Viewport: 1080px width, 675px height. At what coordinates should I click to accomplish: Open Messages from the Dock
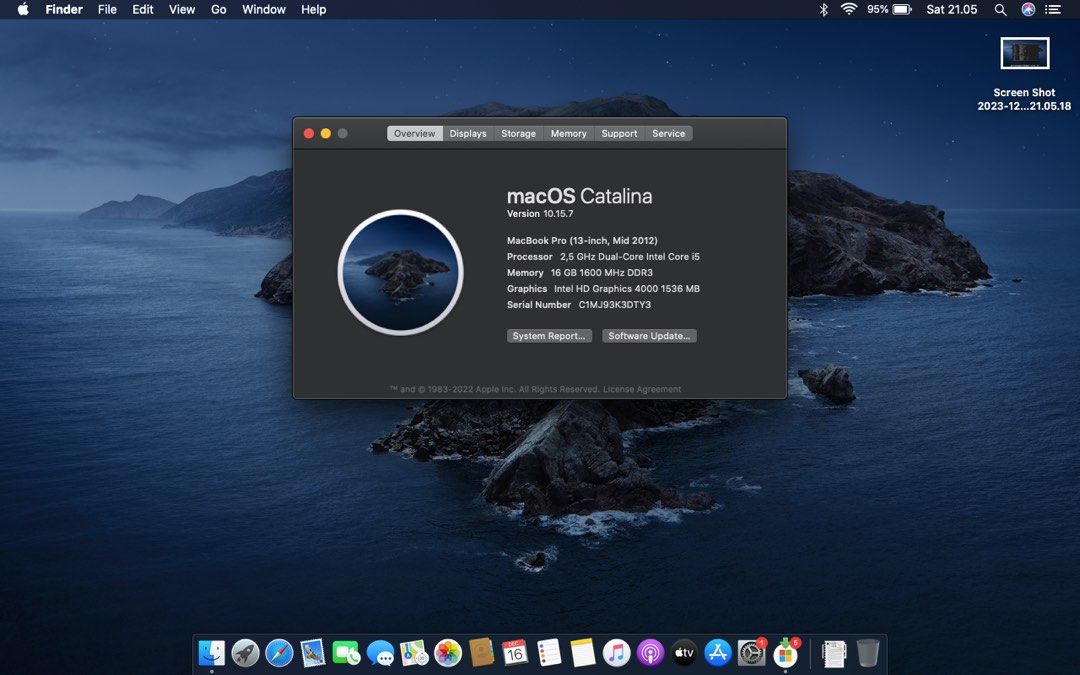[383, 652]
